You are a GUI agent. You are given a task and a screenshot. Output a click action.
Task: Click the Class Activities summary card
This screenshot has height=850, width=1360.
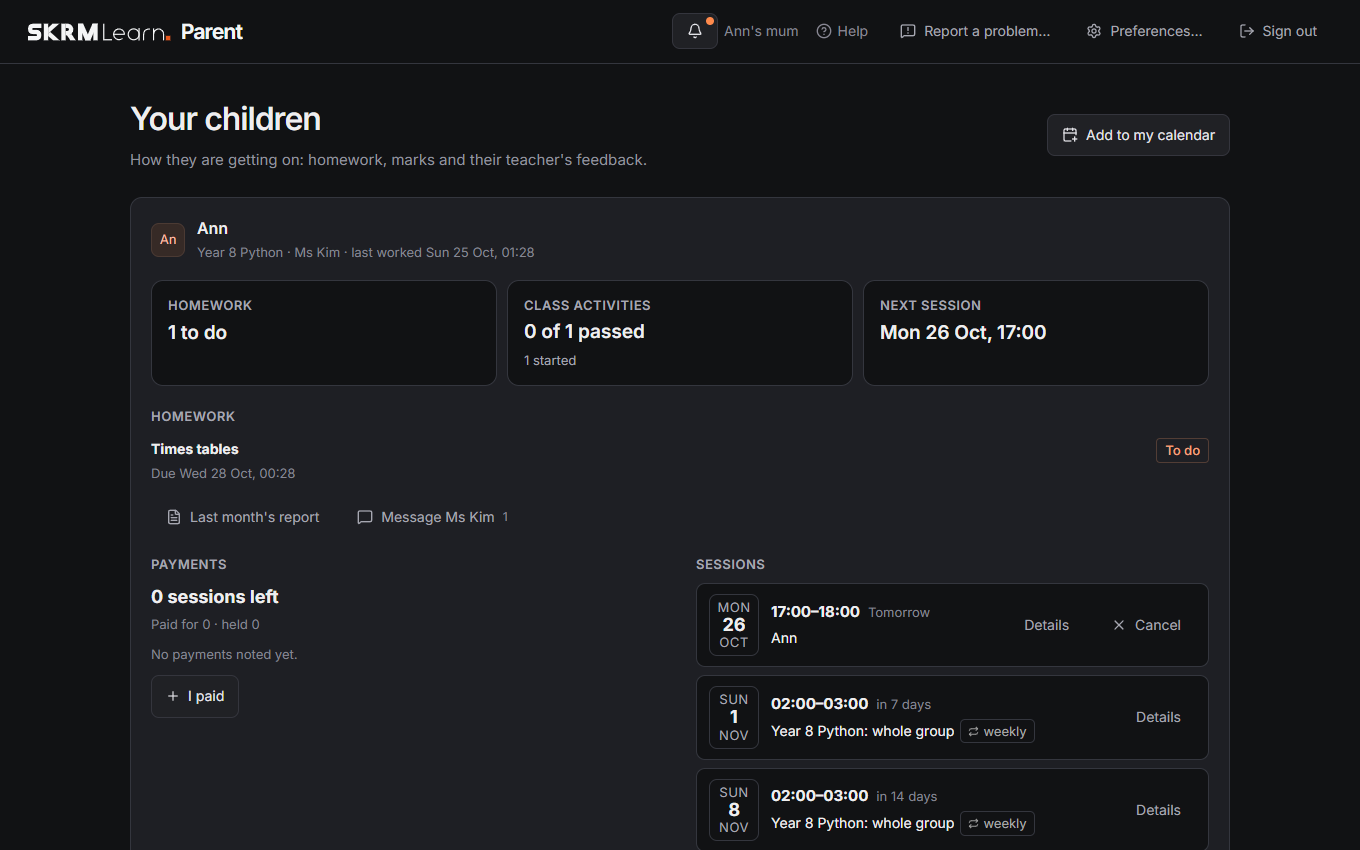pos(680,333)
